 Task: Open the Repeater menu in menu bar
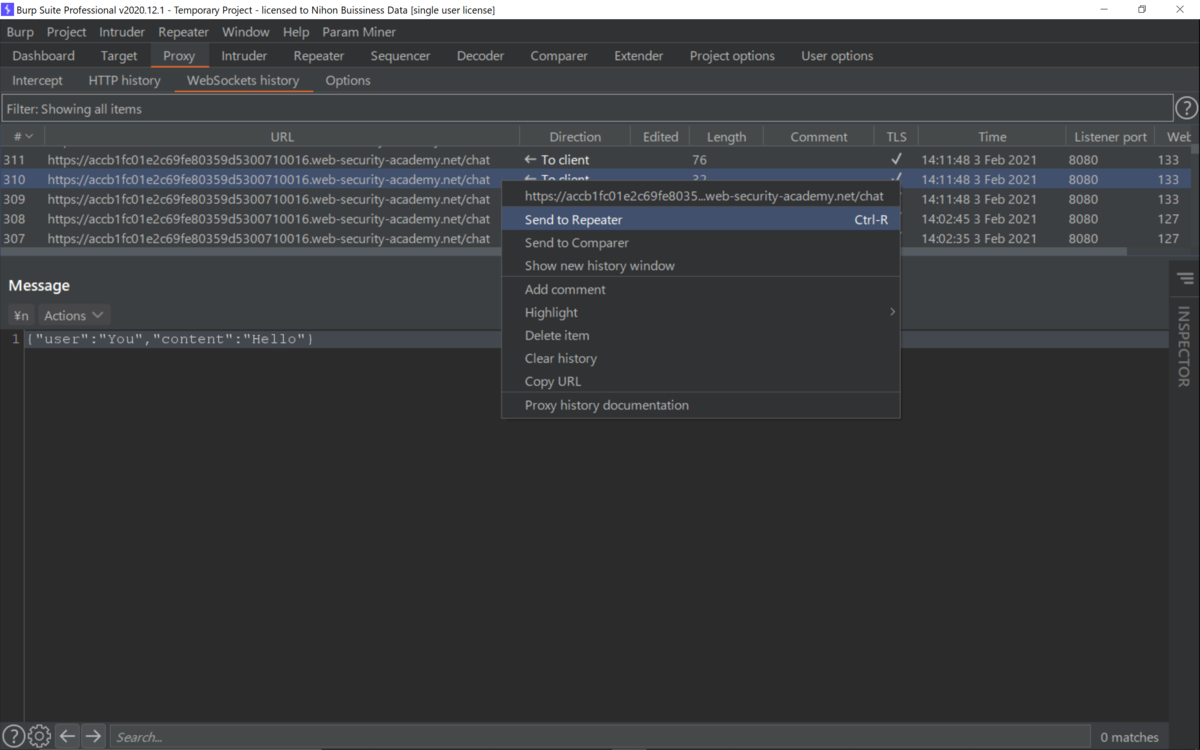[x=183, y=32]
